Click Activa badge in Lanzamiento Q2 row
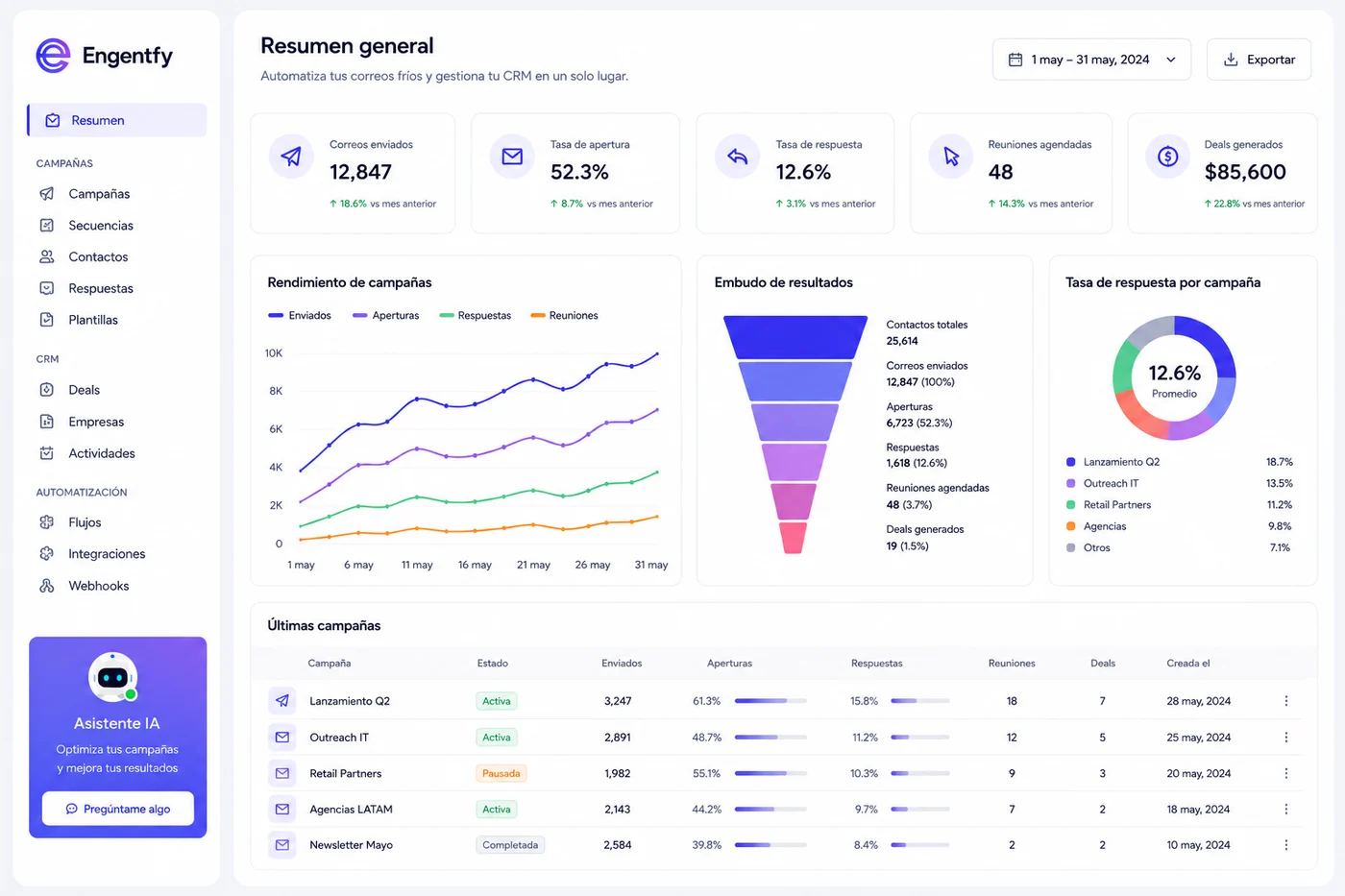The height and width of the screenshot is (896, 1345). [497, 701]
